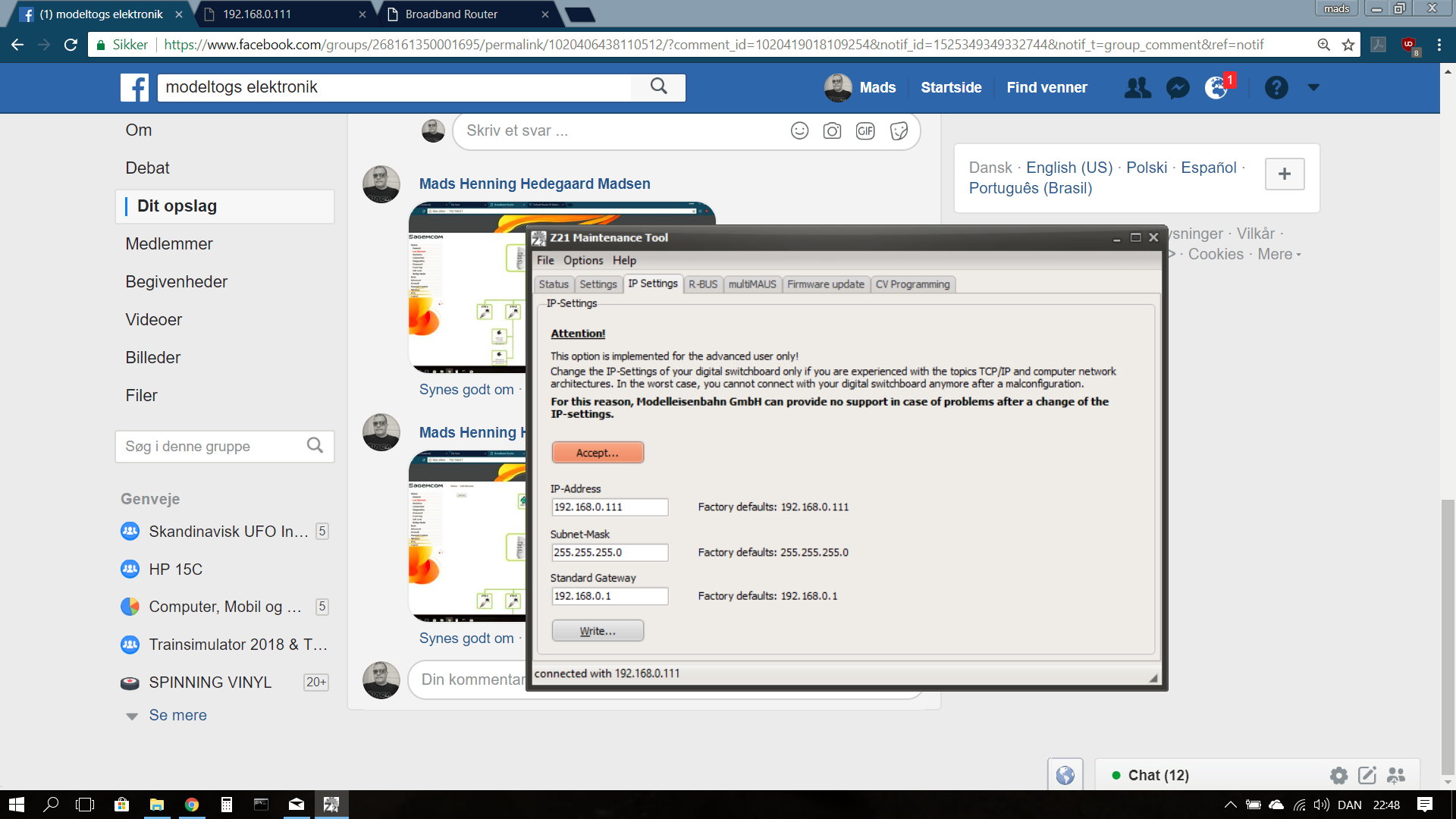Switch language to English (US)
The height and width of the screenshot is (819, 1456).
coord(1069,168)
